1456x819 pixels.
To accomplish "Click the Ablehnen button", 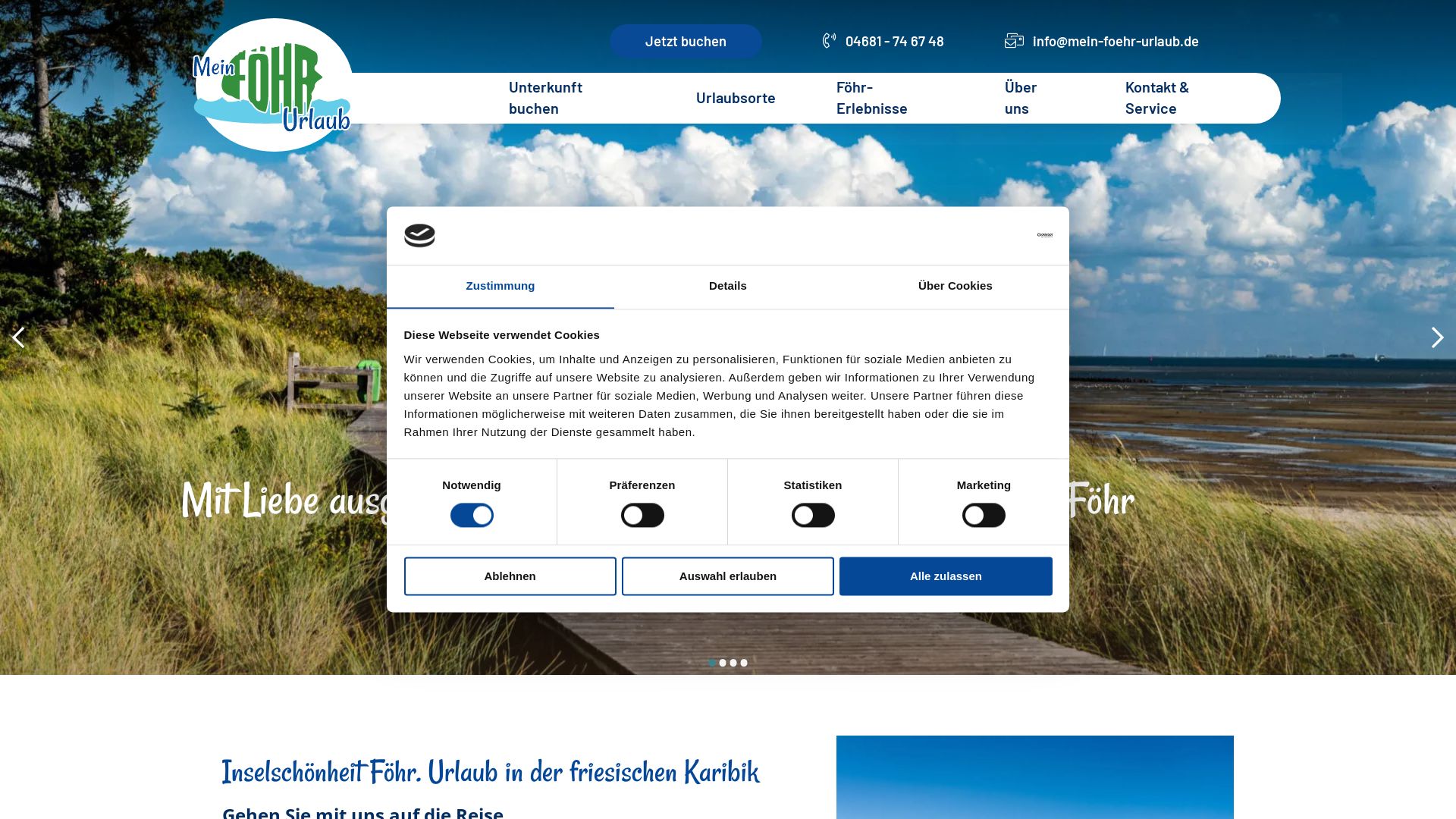I will point(510,576).
